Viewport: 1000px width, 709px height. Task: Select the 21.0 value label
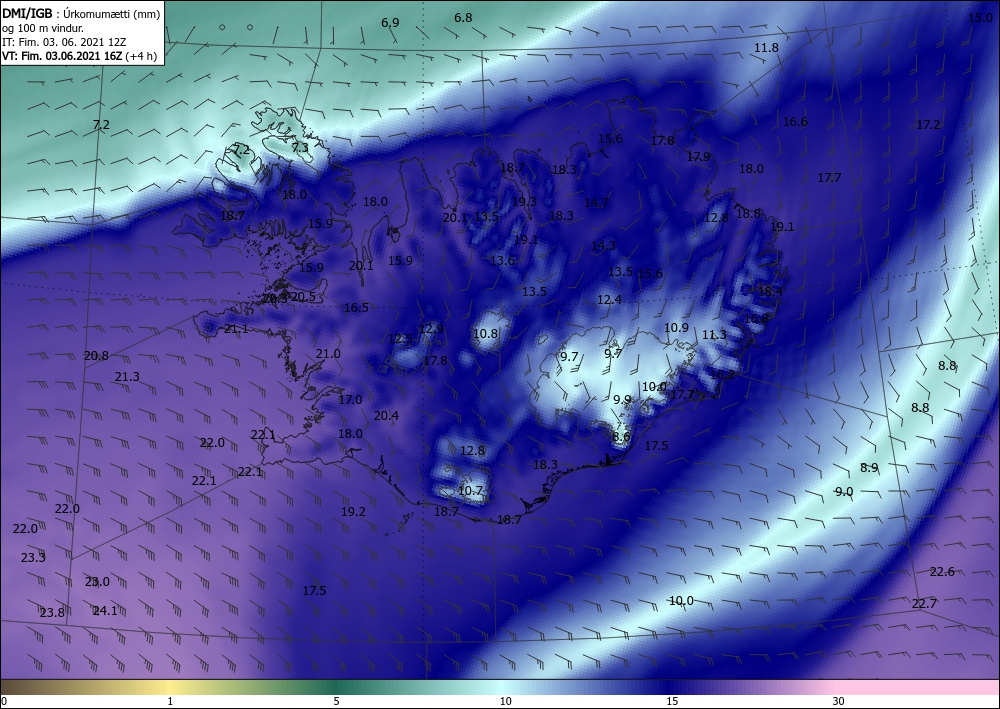click(x=328, y=354)
